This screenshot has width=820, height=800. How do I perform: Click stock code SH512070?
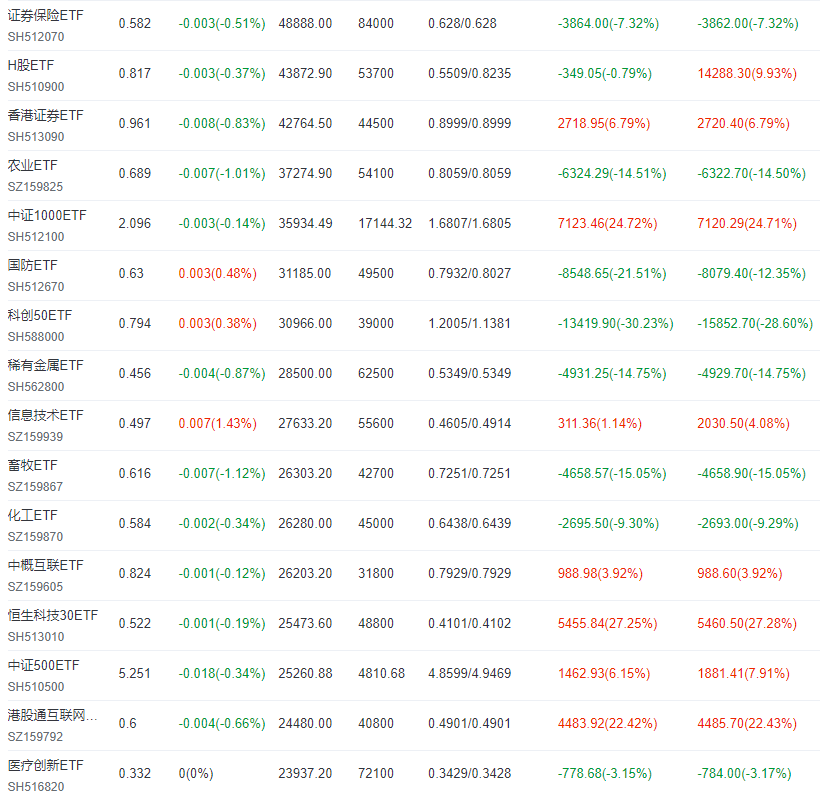click(x=36, y=37)
